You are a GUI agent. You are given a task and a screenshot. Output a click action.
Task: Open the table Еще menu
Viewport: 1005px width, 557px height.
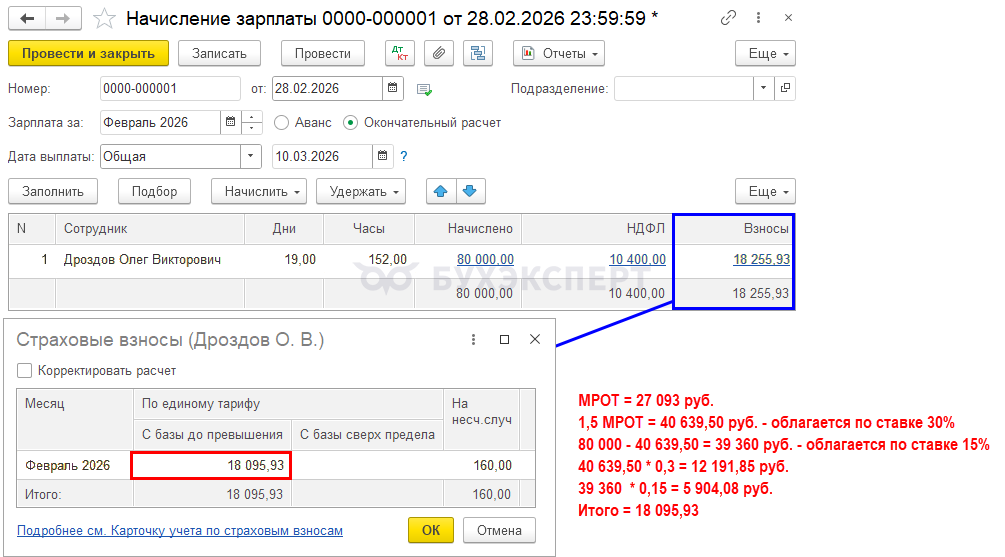coord(765,191)
